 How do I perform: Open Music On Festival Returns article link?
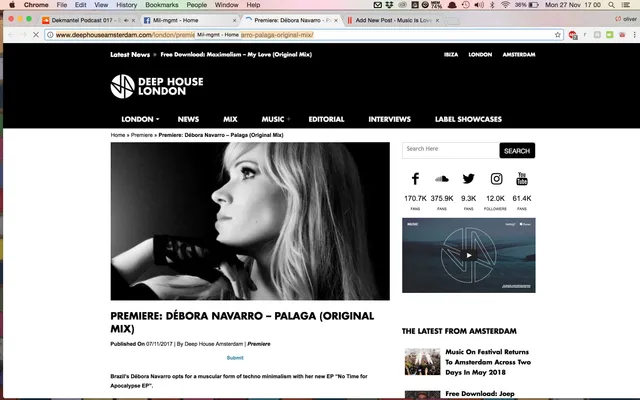click(488, 362)
